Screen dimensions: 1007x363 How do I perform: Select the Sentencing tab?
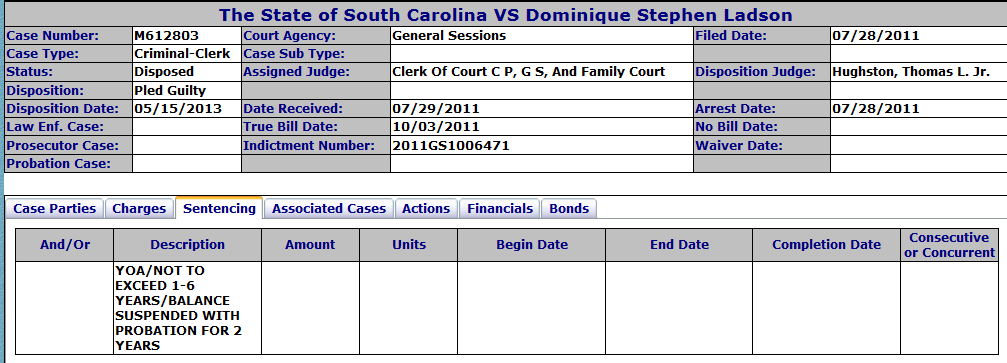(219, 208)
